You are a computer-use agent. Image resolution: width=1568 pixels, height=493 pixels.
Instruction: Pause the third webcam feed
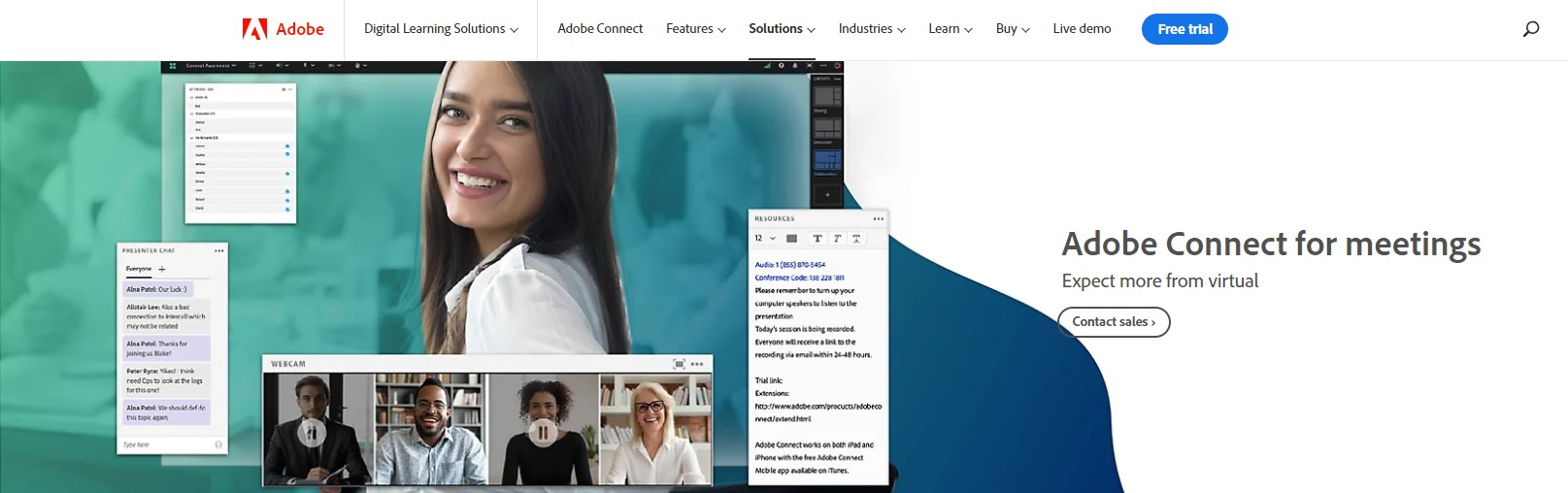pos(544,432)
